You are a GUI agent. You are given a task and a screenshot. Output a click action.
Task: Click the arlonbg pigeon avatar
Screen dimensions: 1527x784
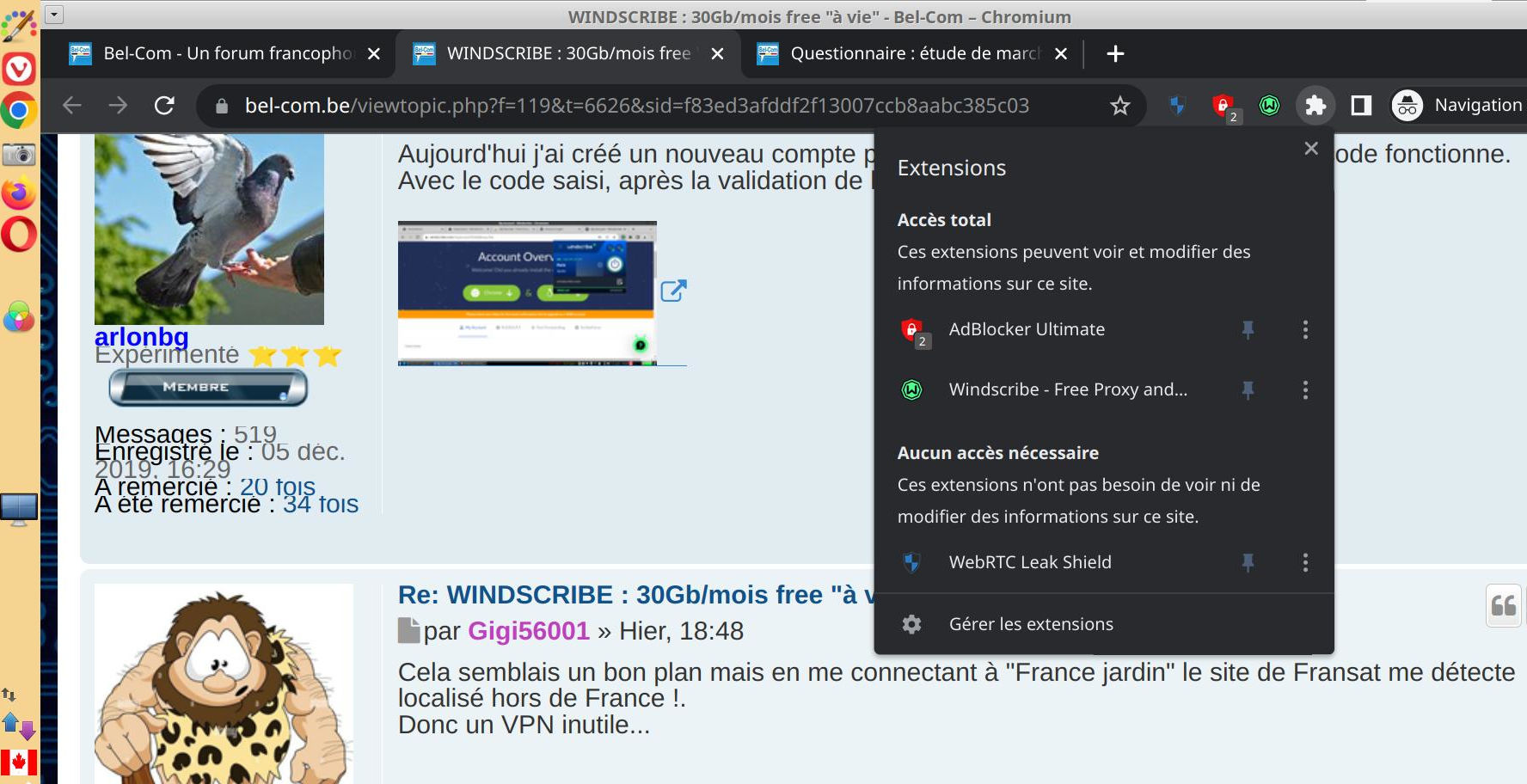point(209,230)
